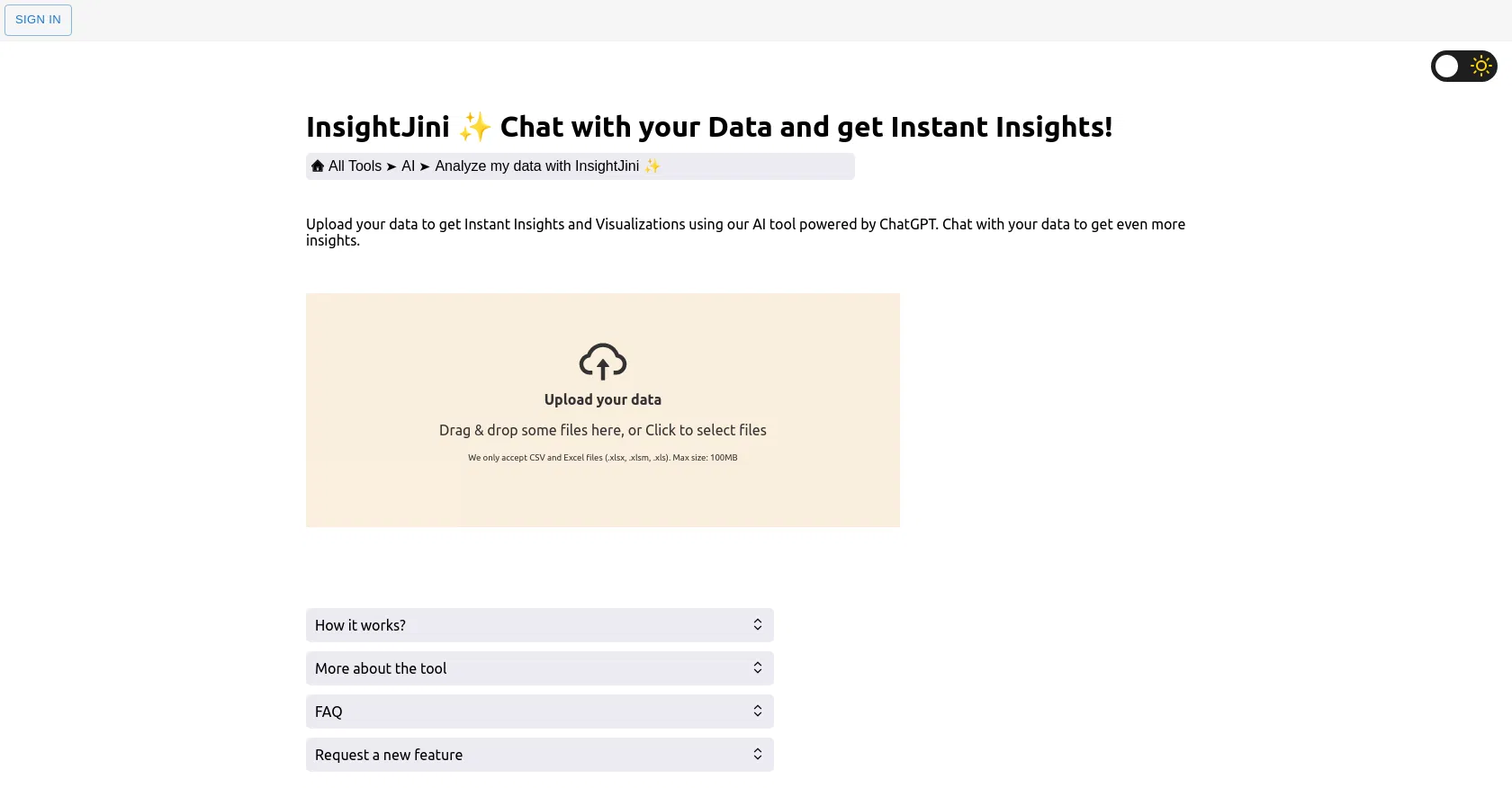Click the chevron on More about the tool
Viewport: 1512px width, 788px height.
[757, 667]
